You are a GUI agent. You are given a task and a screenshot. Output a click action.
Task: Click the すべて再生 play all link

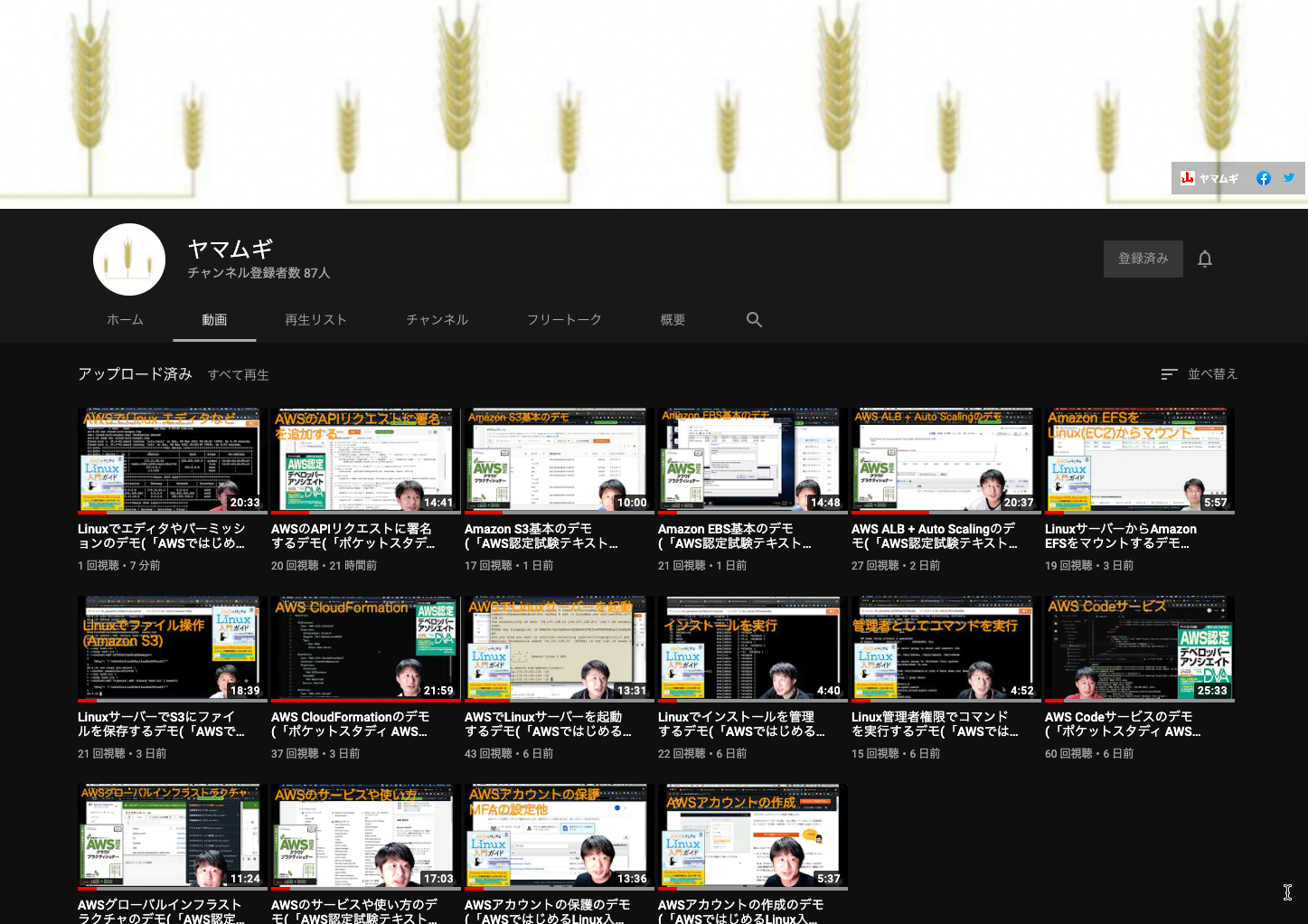click(x=239, y=374)
